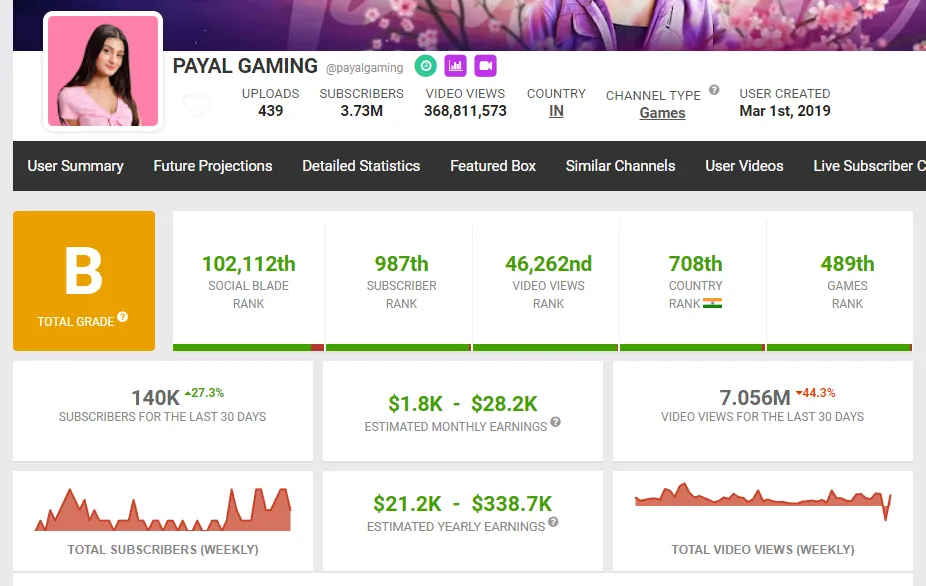The height and width of the screenshot is (586, 926).
Task: Open the Detailed Statistics tab
Action: pos(361,166)
